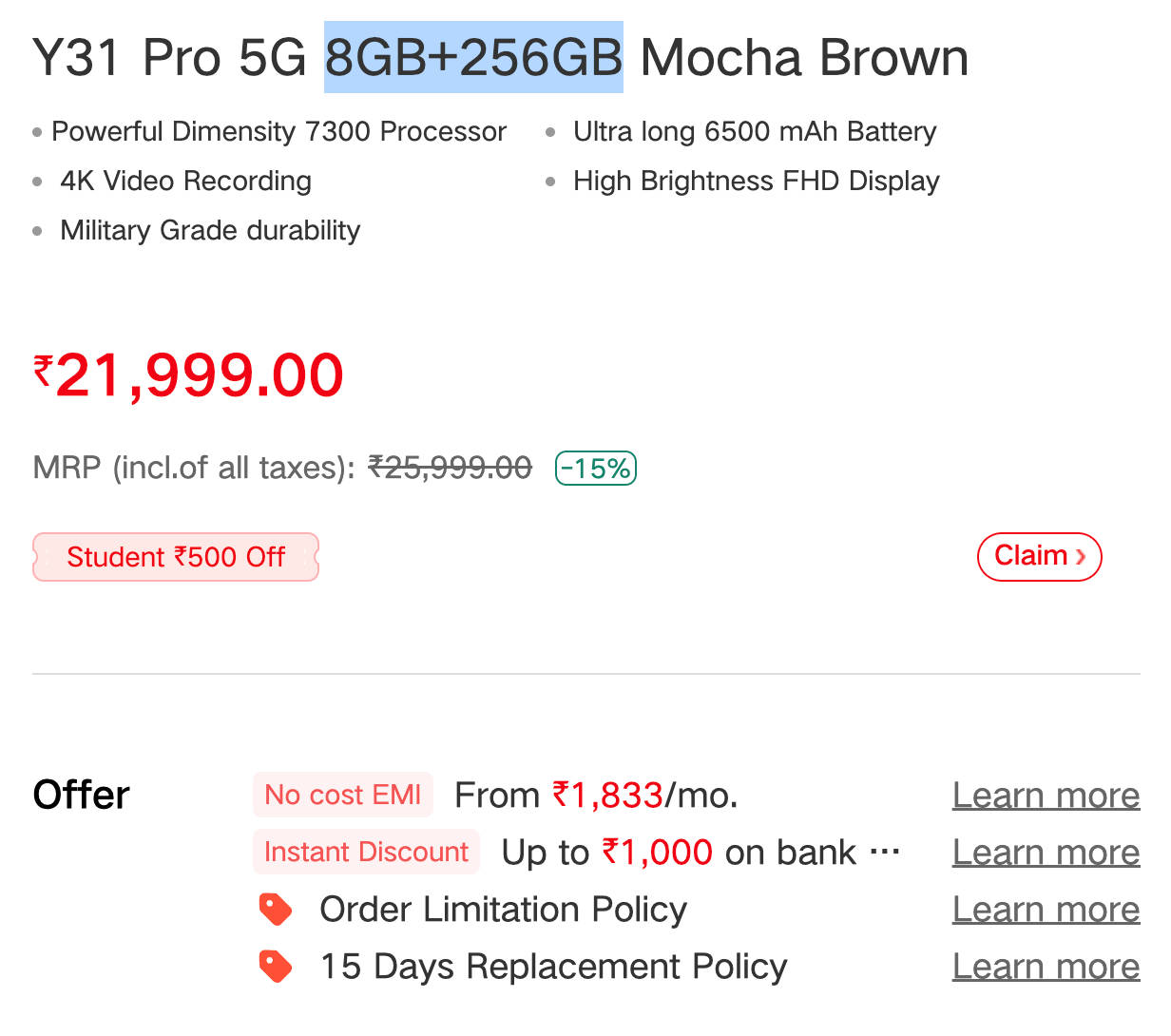1171x1036 pixels.
Task: Click the -15% discount badge
Action: click(596, 469)
